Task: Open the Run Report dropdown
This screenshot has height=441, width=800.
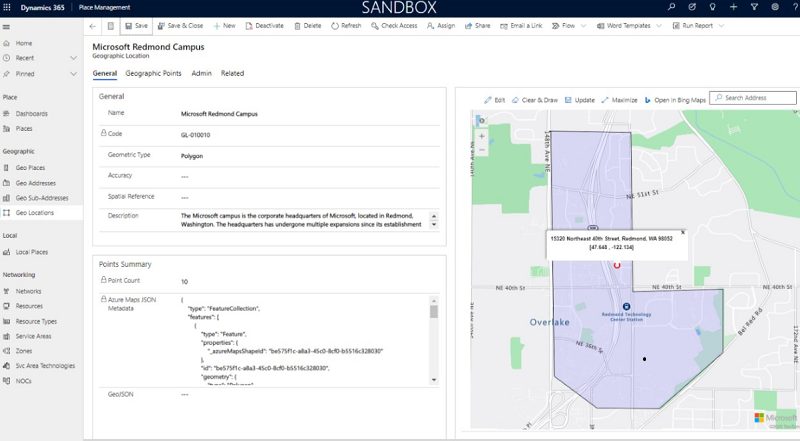Action: (x=700, y=25)
